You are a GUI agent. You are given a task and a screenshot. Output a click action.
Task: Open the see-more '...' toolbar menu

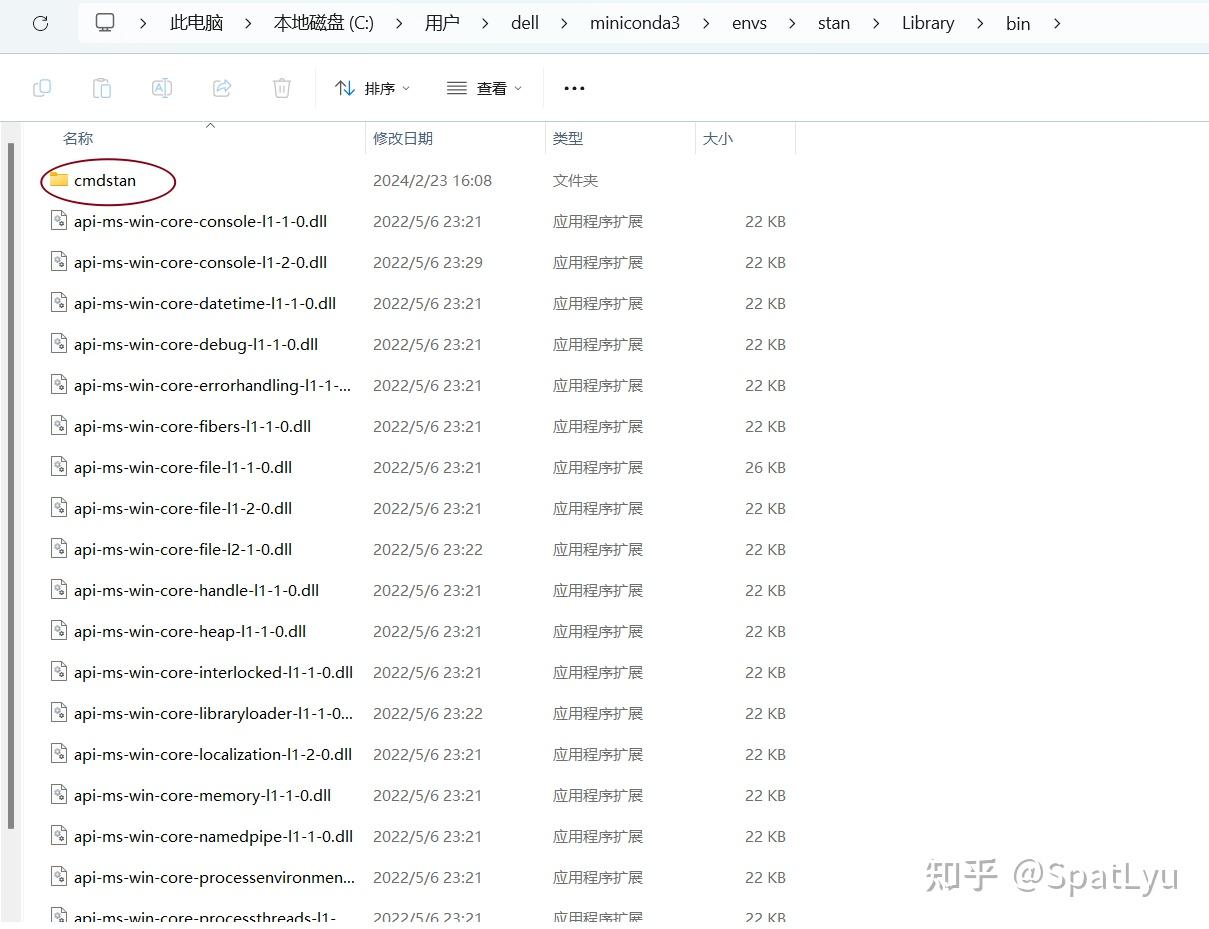(573, 88)
